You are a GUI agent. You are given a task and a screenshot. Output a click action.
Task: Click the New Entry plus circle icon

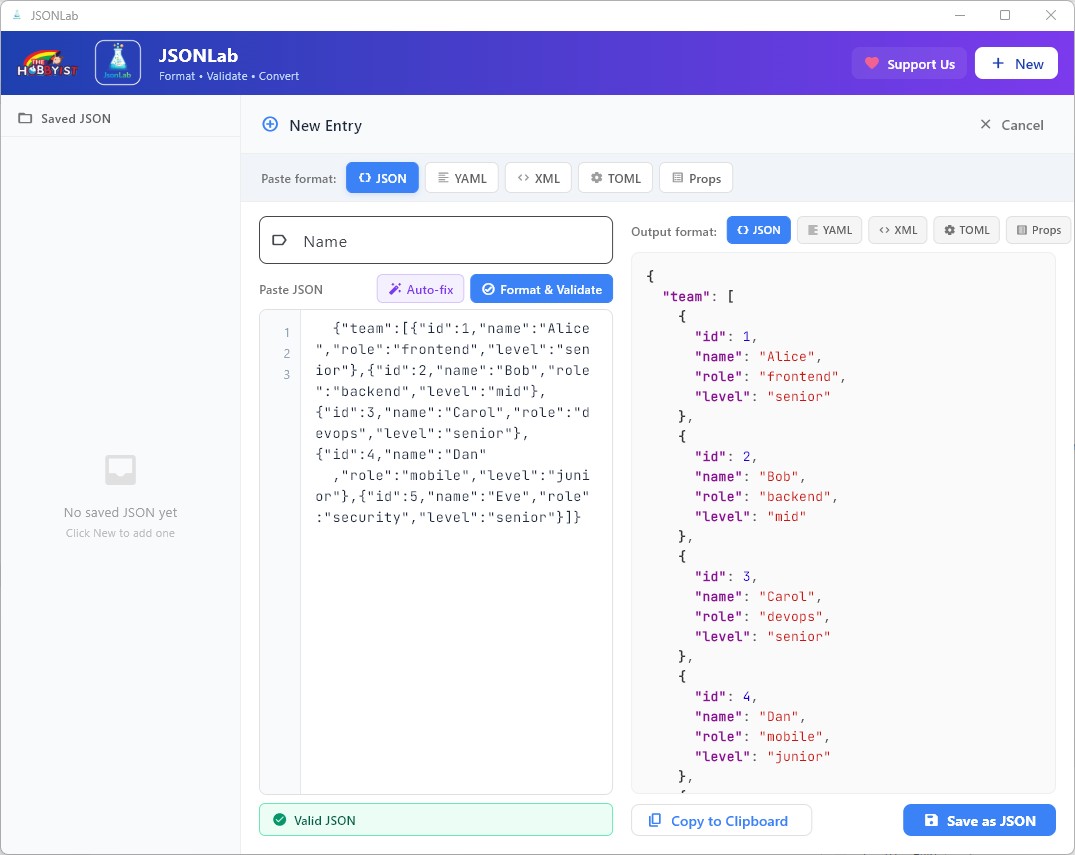(x=270, y=125)
